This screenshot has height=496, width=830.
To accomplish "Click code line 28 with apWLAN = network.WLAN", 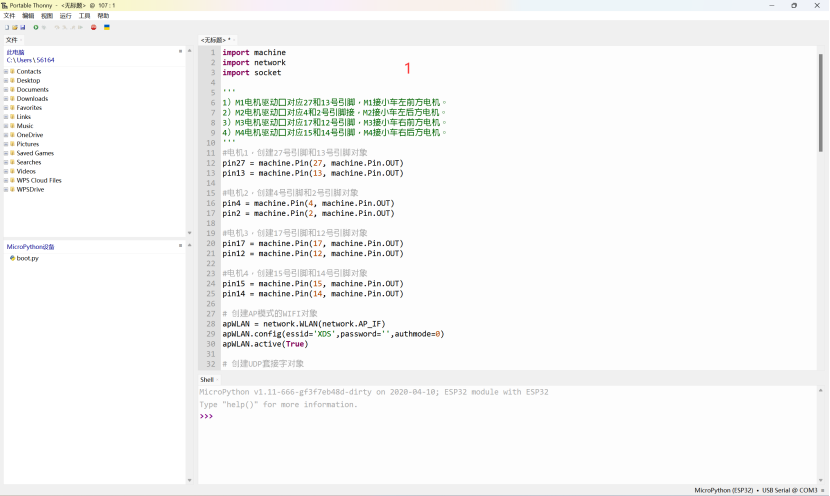I will click(x=304, y=324).
